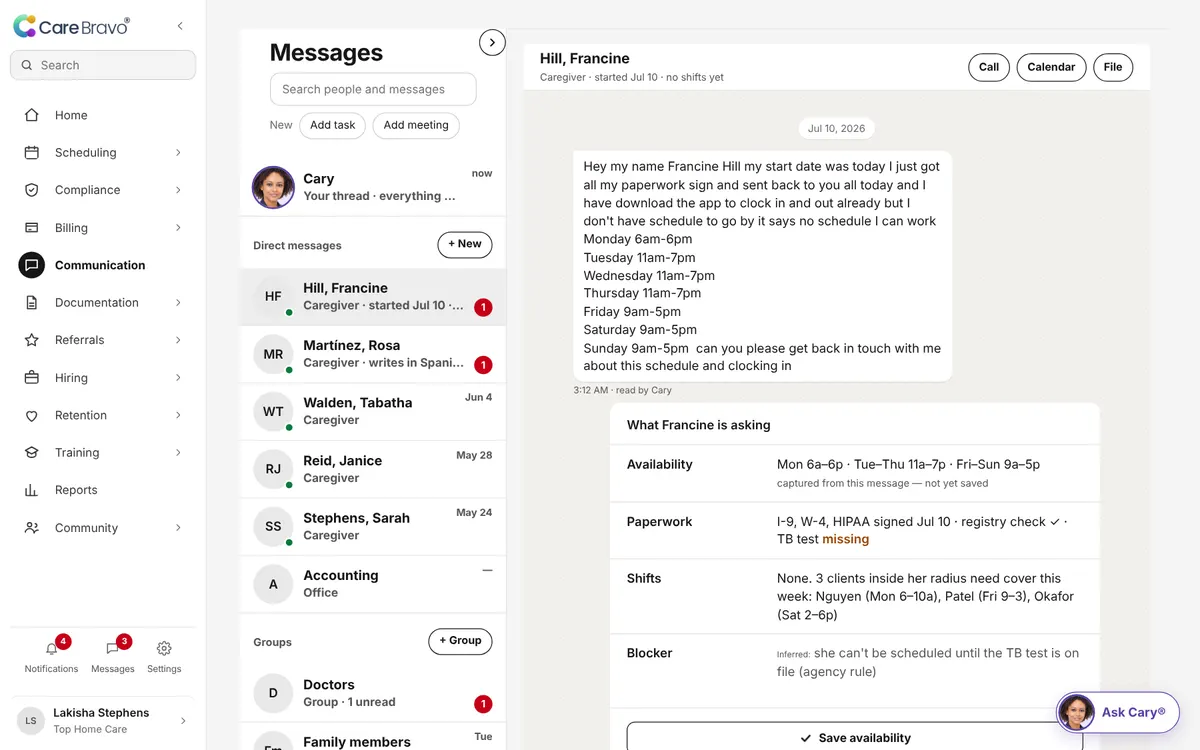
Task: Click the Hiring briefcase icon
Action: (32, 378)
